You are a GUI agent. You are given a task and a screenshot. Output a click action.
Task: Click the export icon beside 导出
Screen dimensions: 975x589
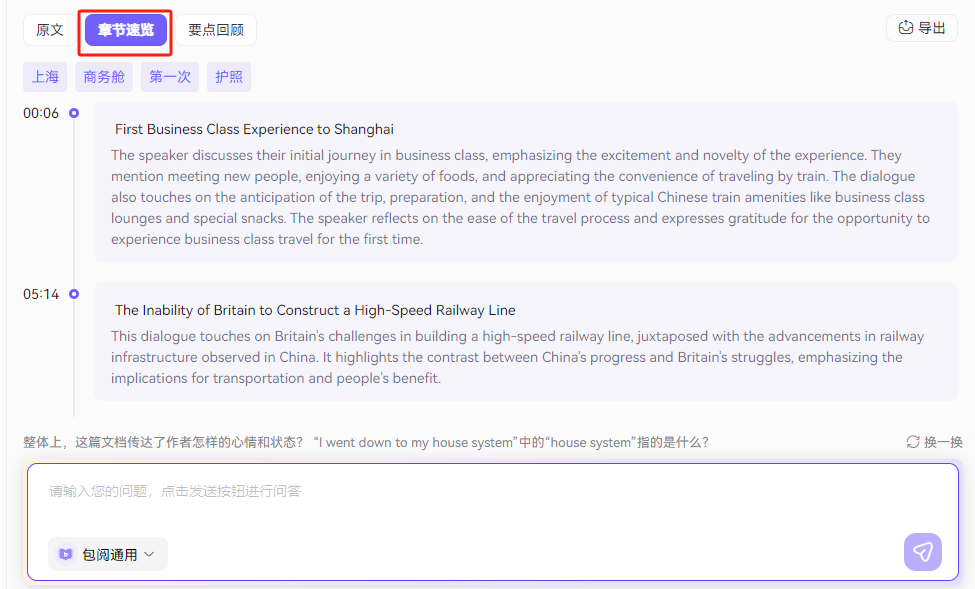[905, 27]
